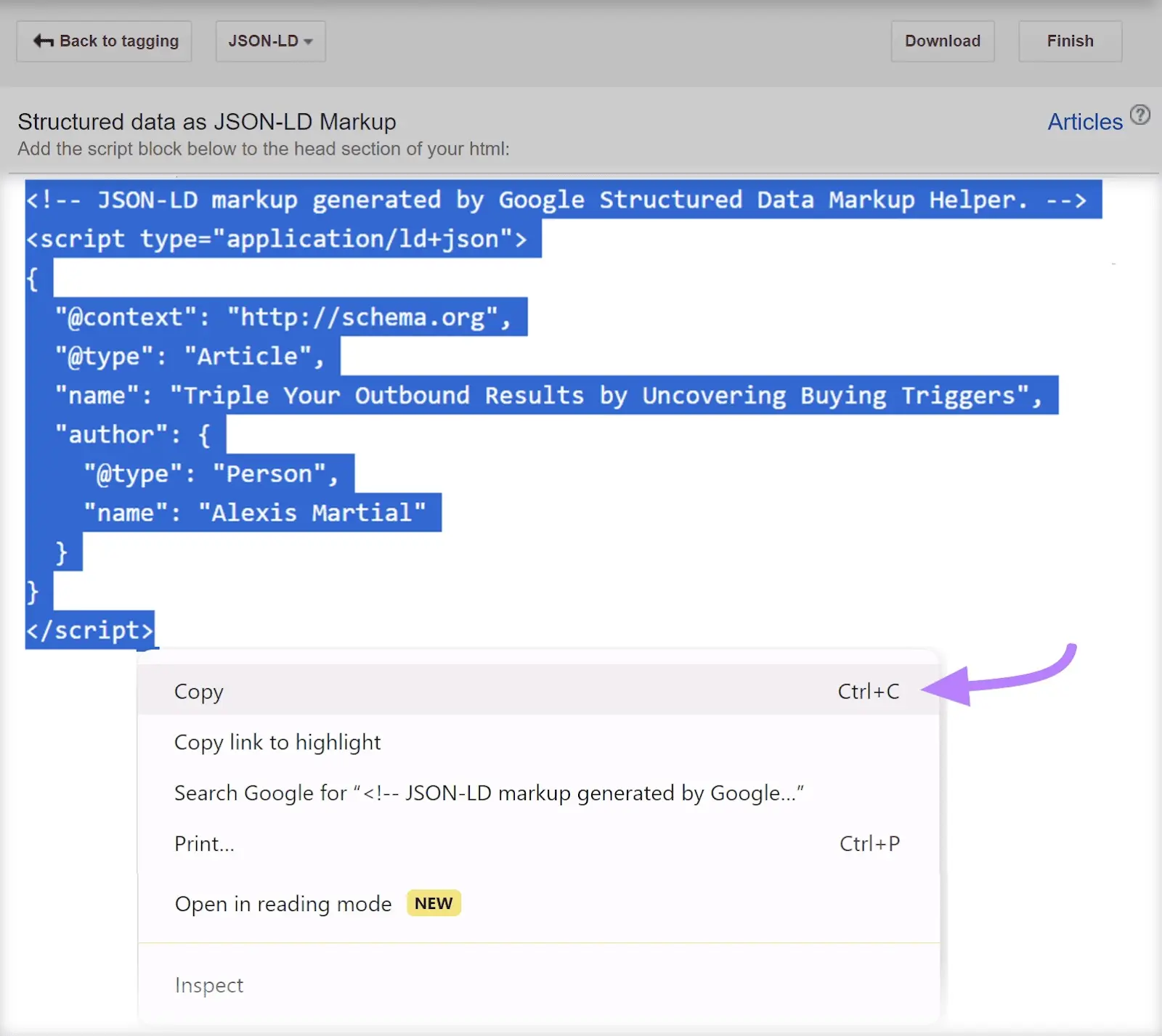Click Inspect at the bottom of the menu

(208, 984)
